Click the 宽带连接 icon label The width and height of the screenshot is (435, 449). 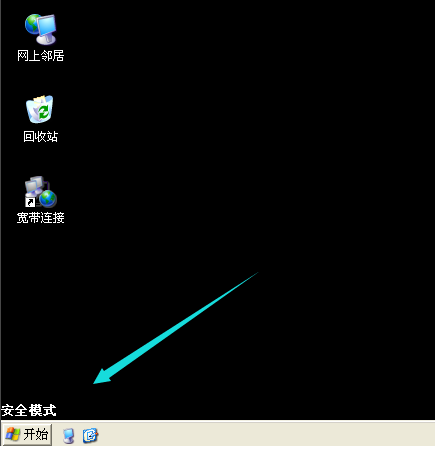pos(40,218)
